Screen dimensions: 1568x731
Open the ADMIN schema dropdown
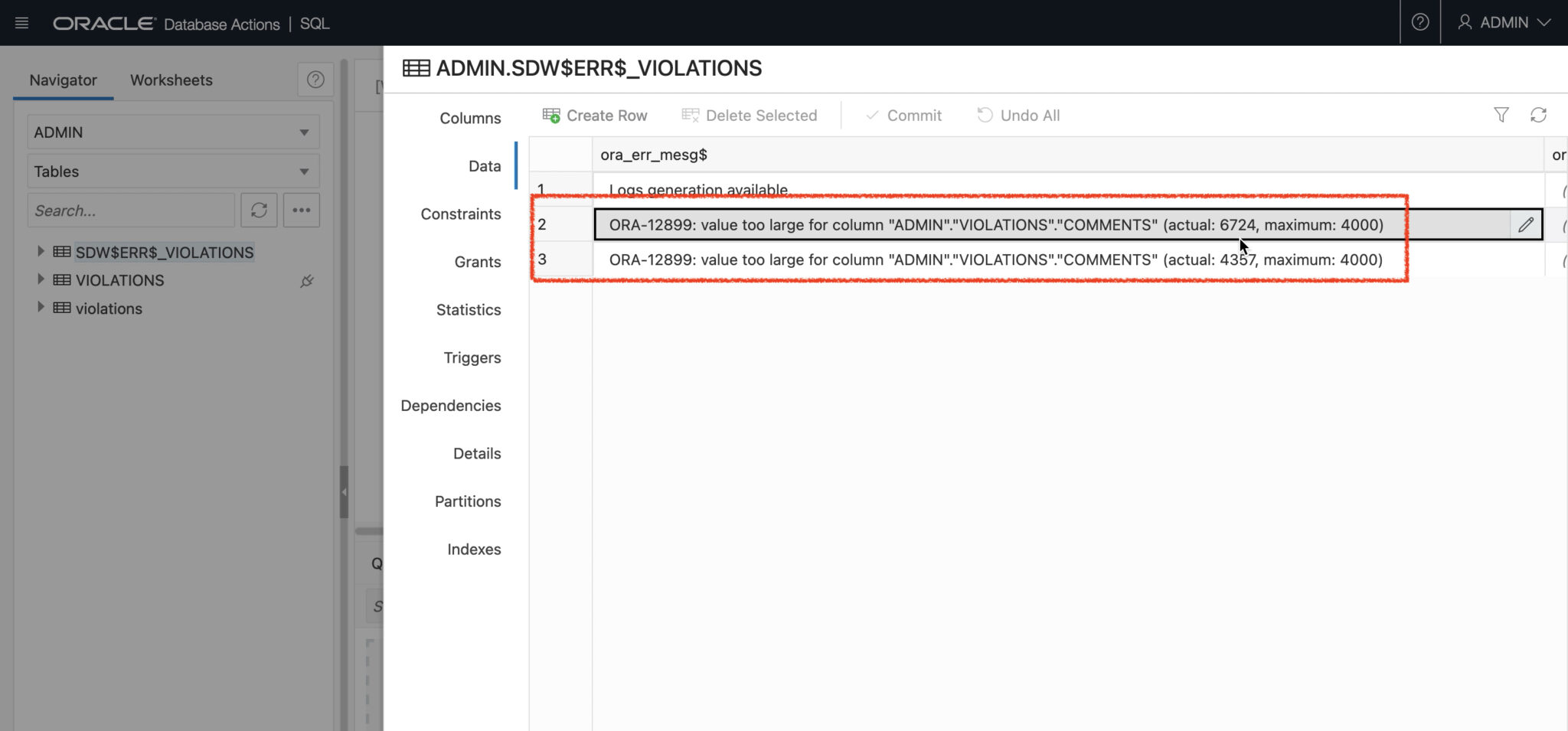173,132
